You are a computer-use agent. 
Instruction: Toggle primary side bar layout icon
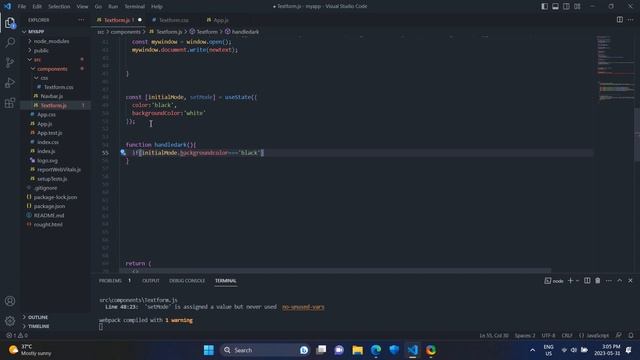544,7
